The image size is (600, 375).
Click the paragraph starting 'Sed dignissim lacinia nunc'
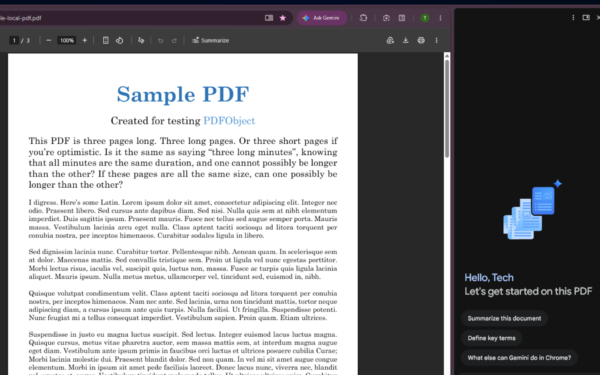pos(183,264)
